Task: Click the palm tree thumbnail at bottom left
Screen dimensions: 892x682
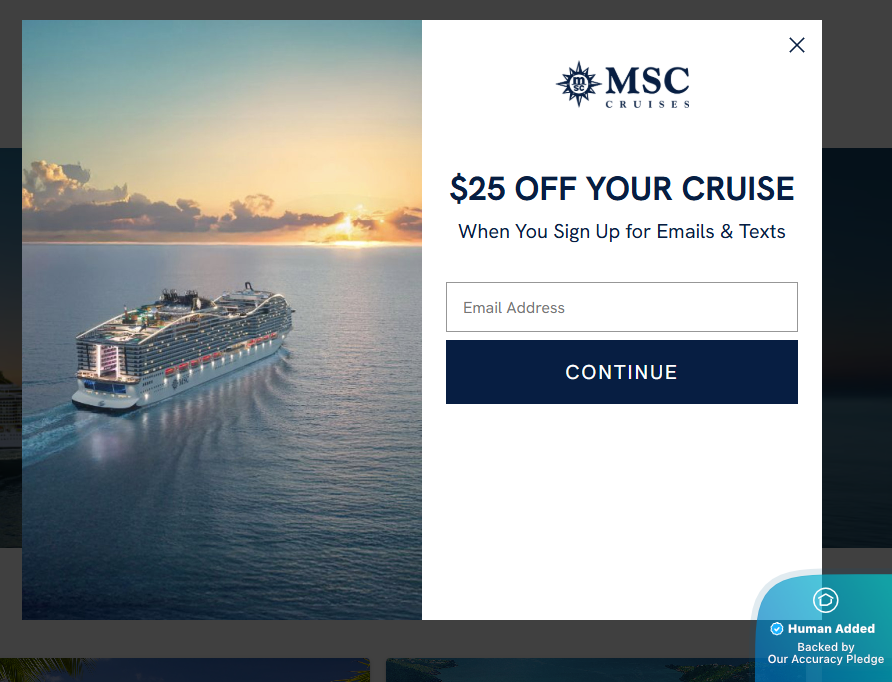Action: 185,670
